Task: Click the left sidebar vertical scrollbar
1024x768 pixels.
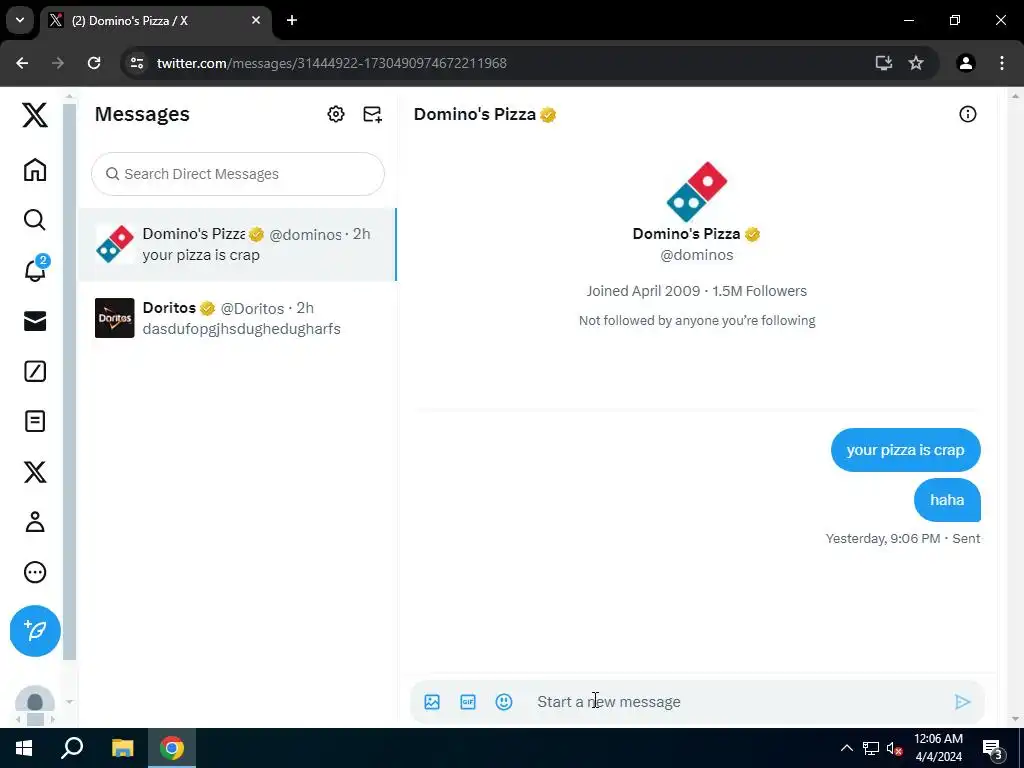Action: 69,382
